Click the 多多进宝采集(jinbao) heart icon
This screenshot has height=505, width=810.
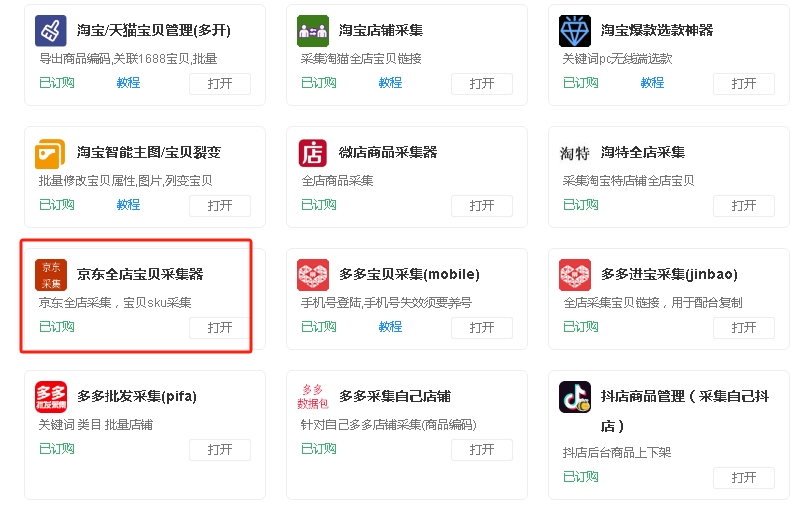574,275
